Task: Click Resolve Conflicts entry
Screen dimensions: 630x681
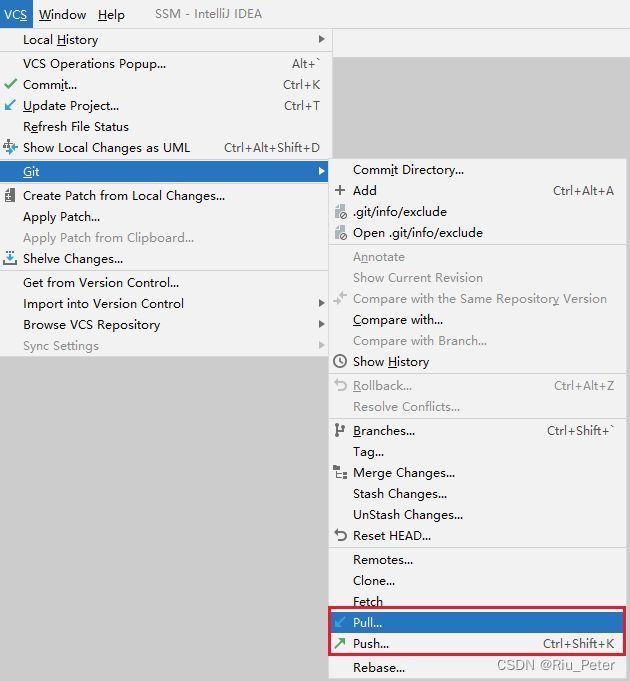Action: pos(478,407)
